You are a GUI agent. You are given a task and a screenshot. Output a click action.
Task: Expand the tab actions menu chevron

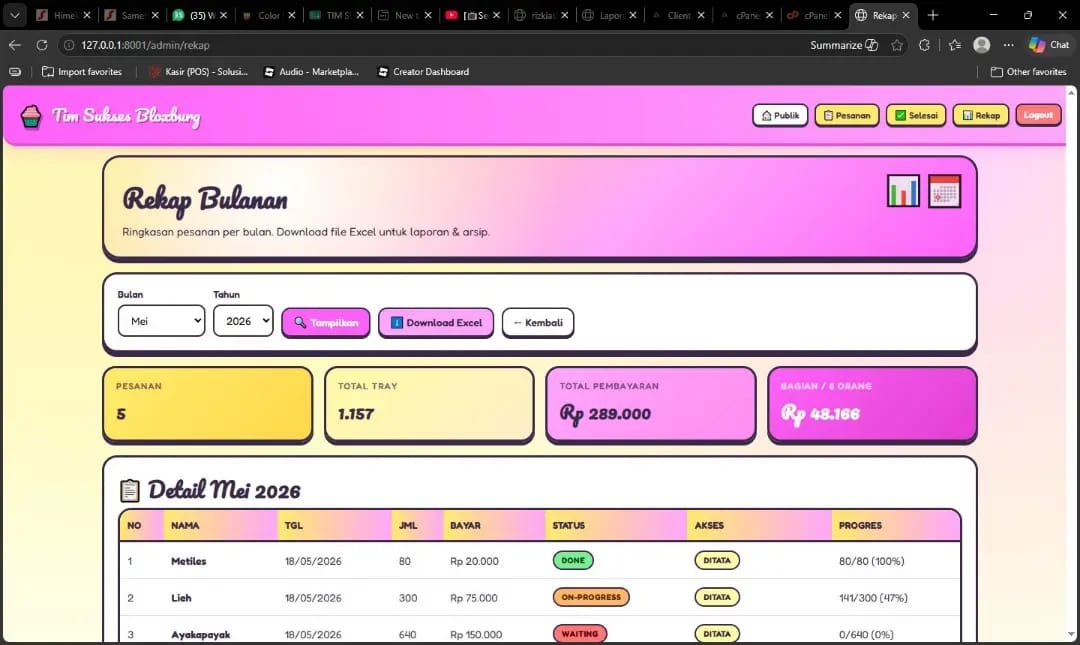14,14
